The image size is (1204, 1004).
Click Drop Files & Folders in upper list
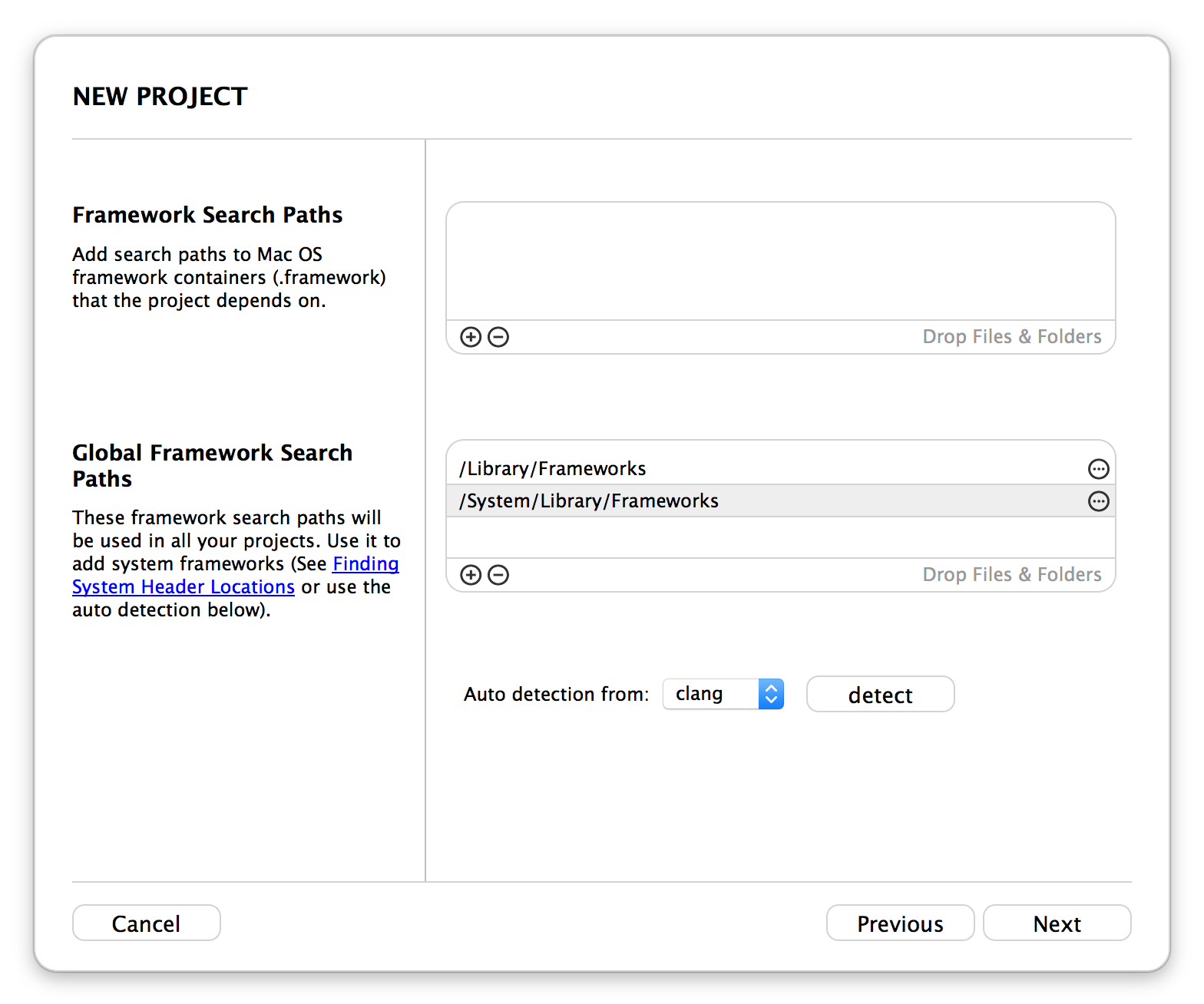(x=1011, y=337)
